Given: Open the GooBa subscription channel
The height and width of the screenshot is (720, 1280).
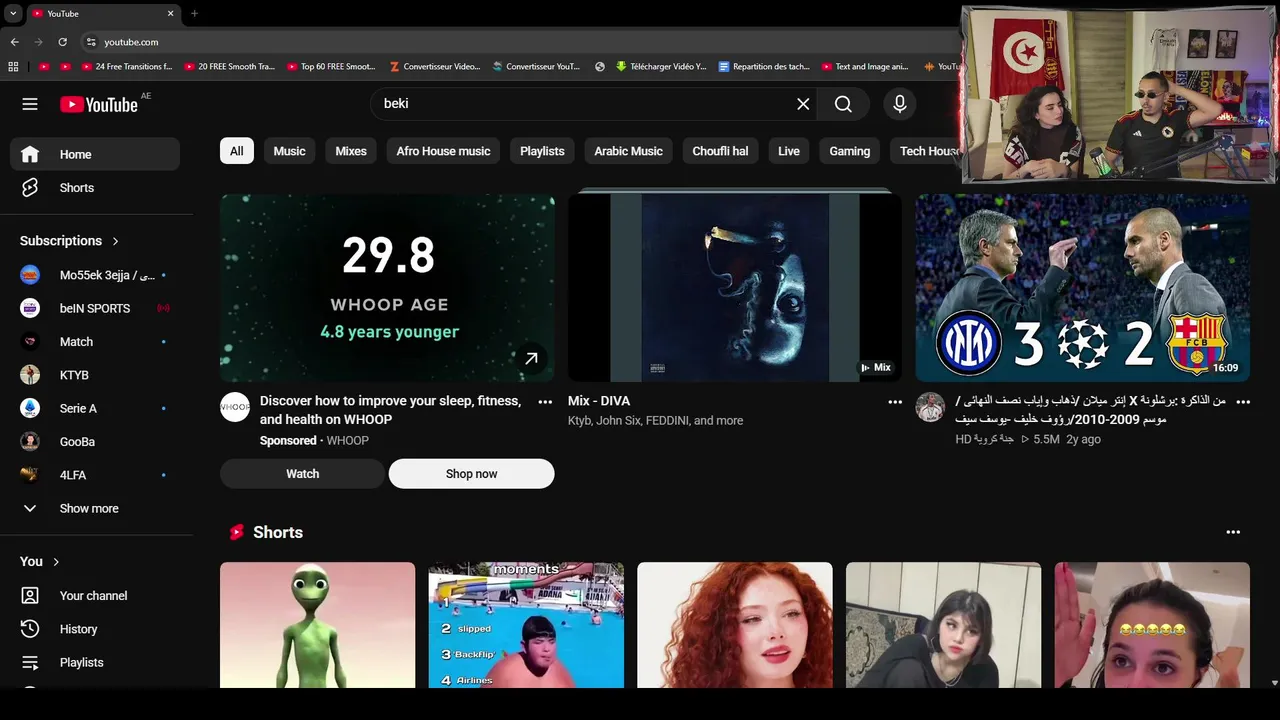Looking at the screenshot, I should 95,442.
